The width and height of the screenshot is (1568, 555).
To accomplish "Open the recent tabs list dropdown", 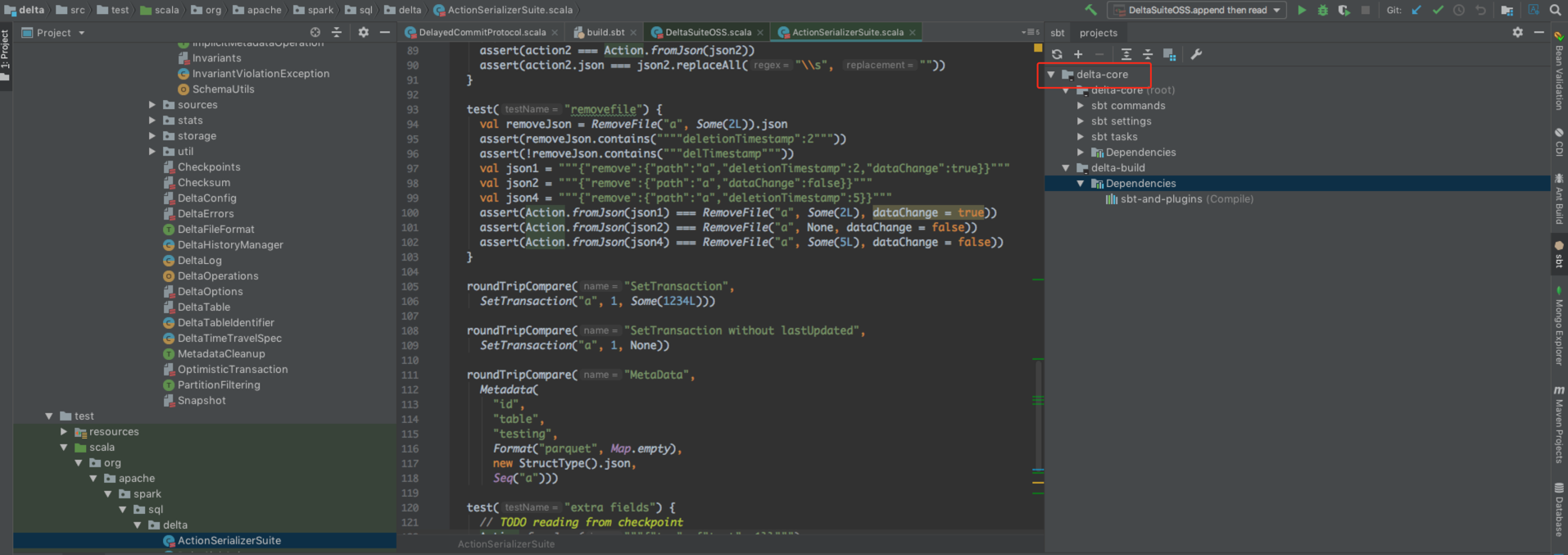I will (1031, 32).
